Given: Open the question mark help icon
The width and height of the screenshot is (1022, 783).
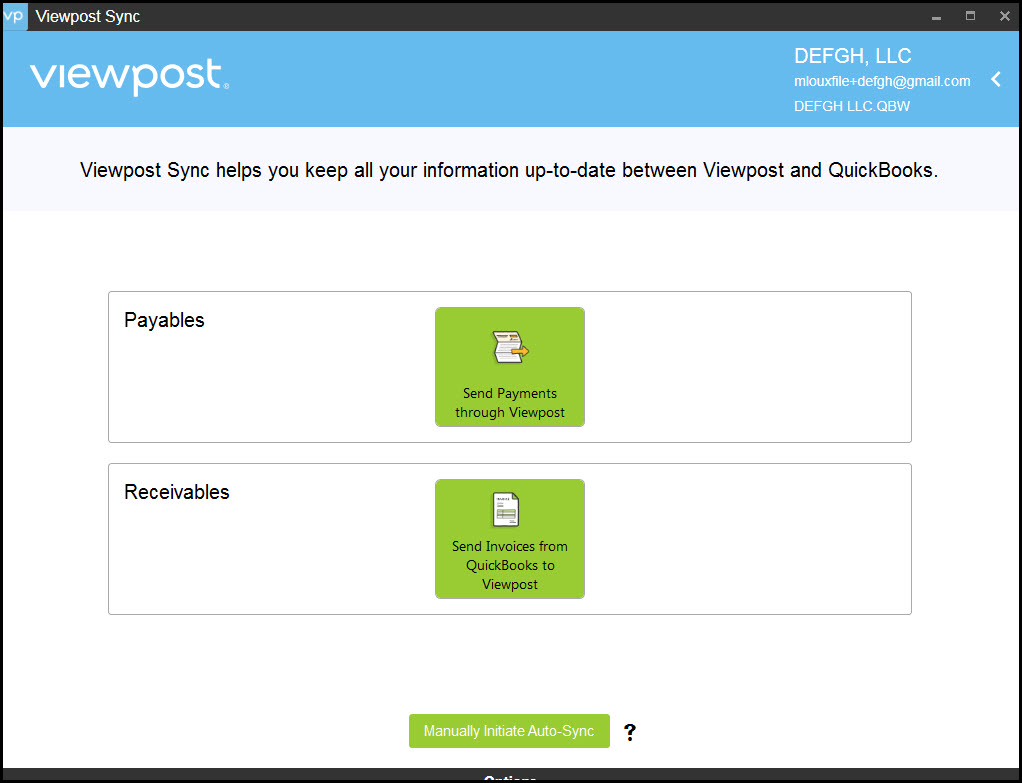Looking at the screenshot, I should click(630, 732).
